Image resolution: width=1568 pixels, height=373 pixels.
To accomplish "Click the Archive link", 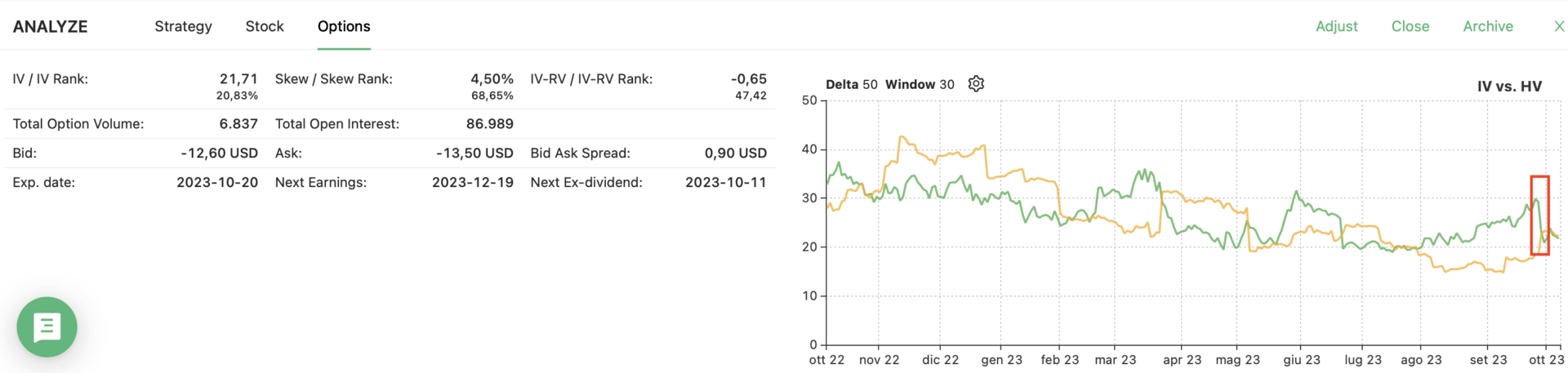I will pos(1487,26).
